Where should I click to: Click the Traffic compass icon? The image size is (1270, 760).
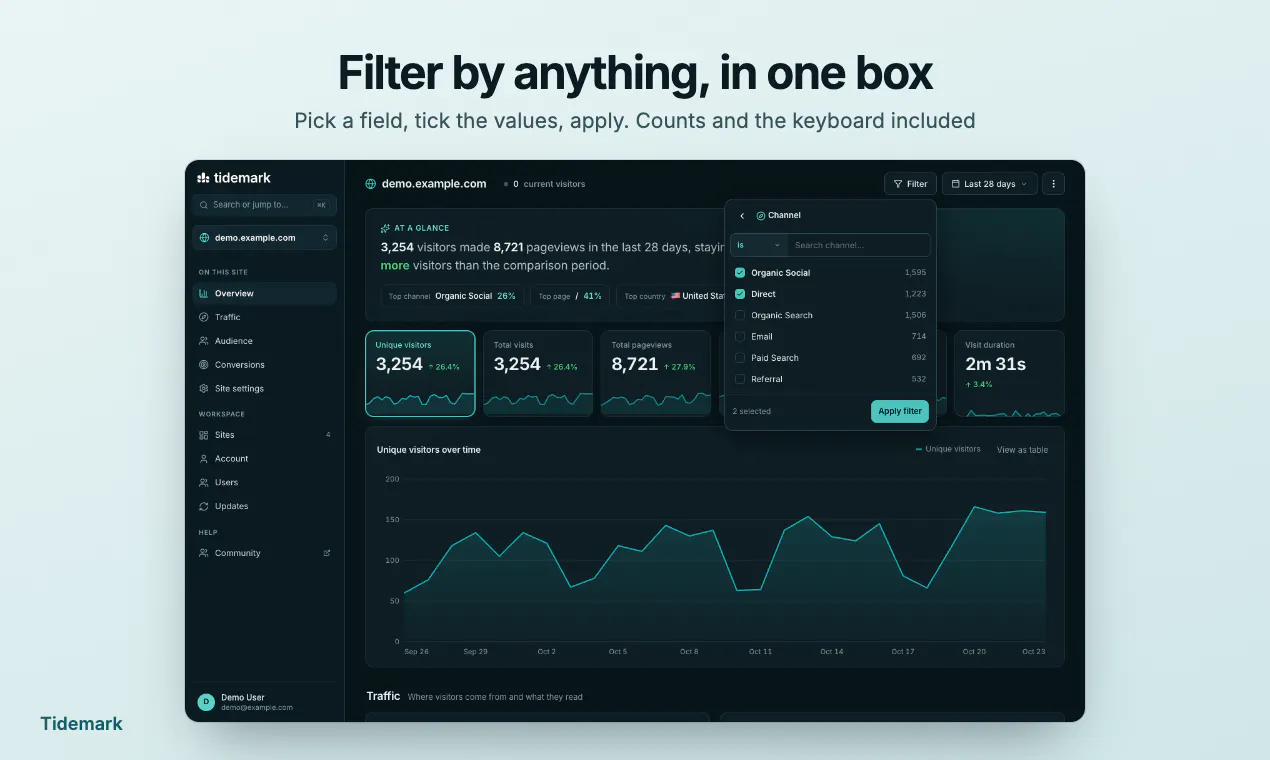(x=204, y=317)
